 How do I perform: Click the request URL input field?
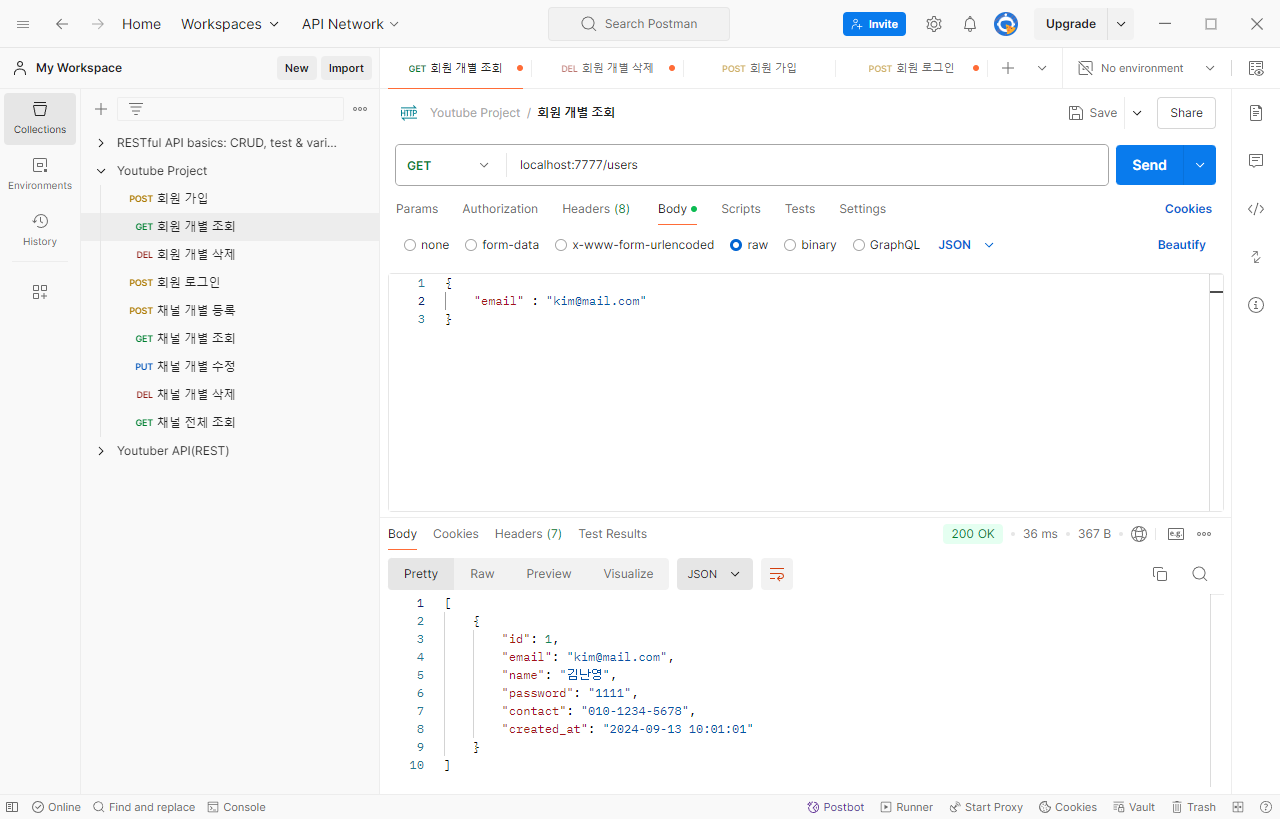(806, 165)
